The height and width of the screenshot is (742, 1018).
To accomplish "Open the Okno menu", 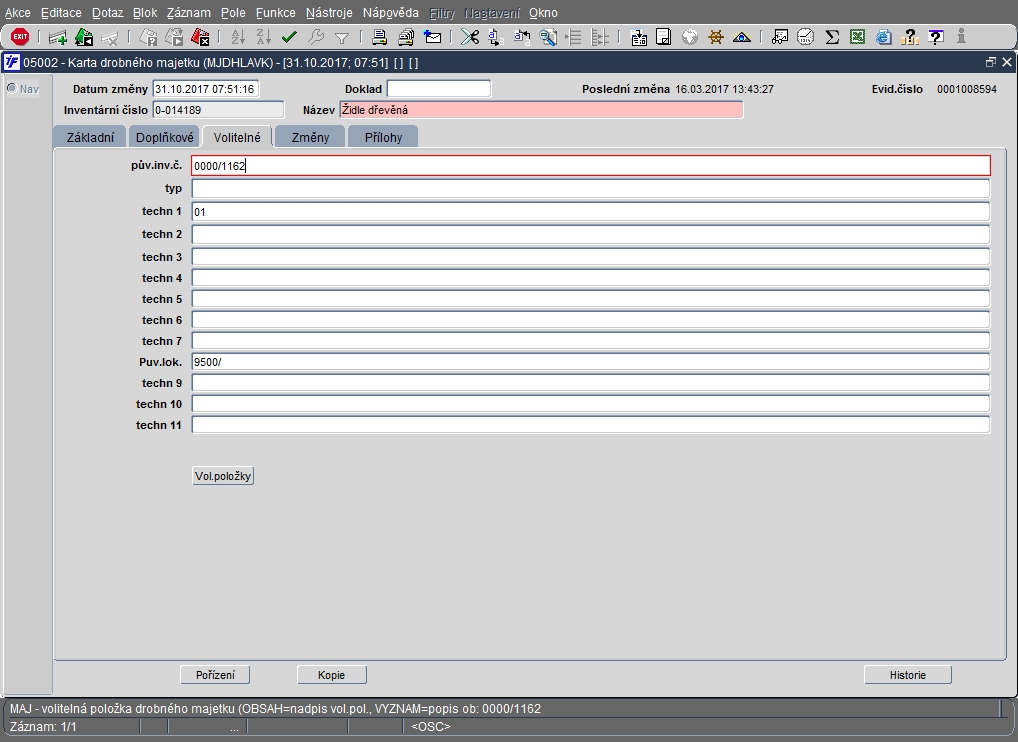I will coord(543,13).
